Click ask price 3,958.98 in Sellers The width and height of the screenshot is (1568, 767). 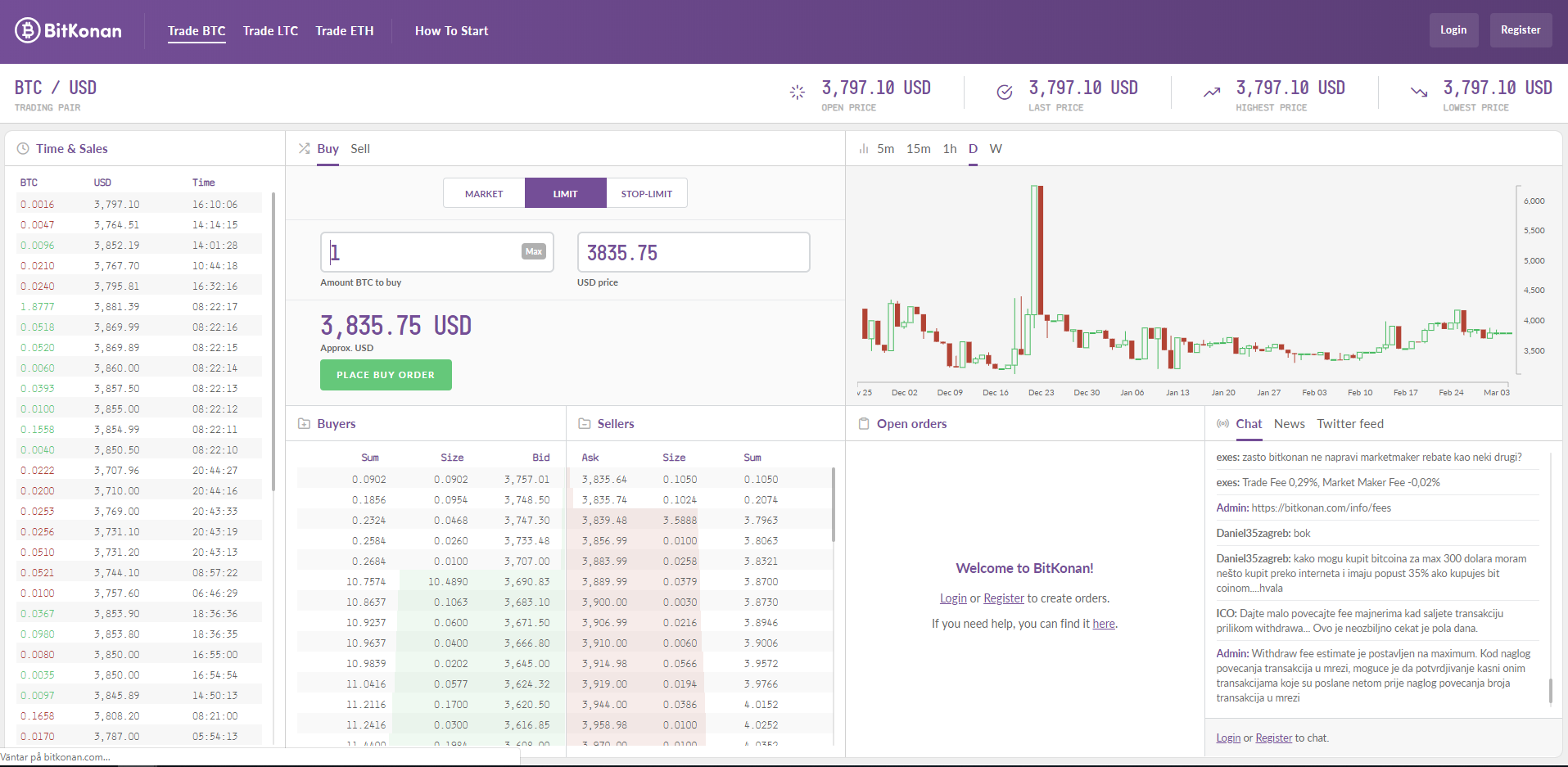coord(604,725)
